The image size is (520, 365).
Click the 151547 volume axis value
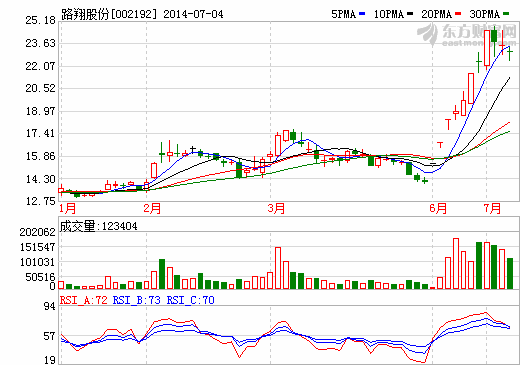(x=37, y=247)
